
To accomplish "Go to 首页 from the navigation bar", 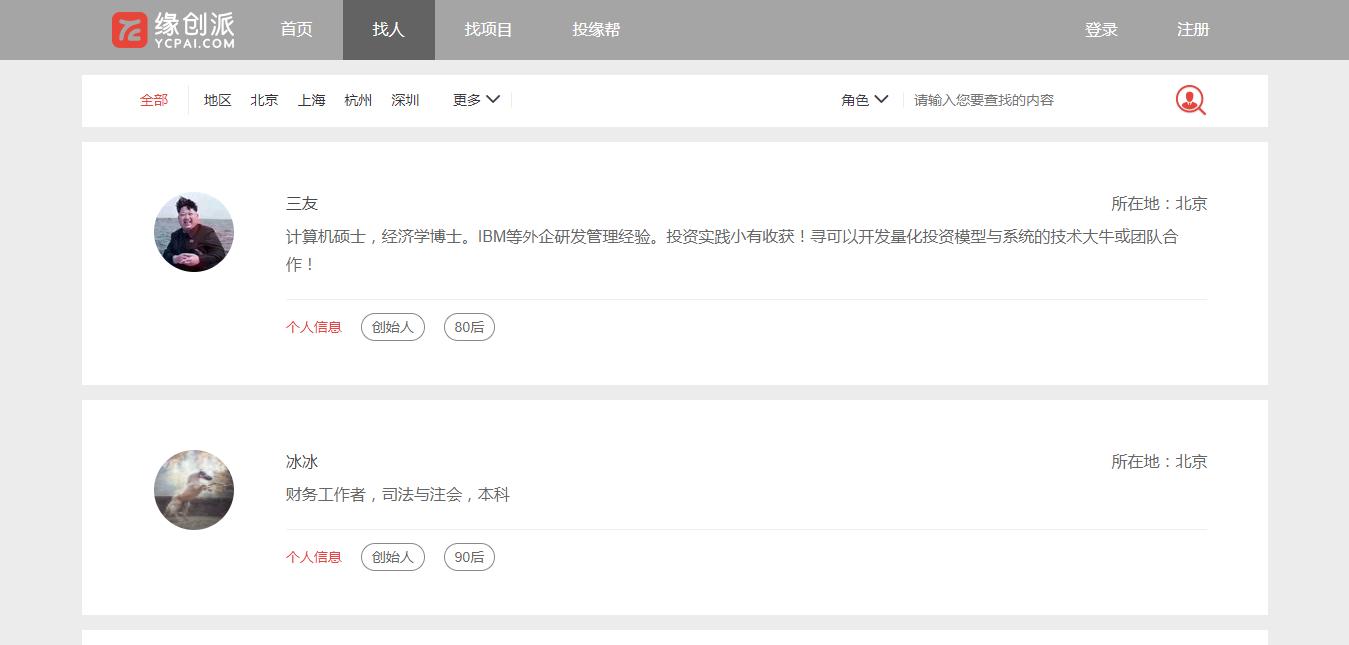I will click(296, 29).
